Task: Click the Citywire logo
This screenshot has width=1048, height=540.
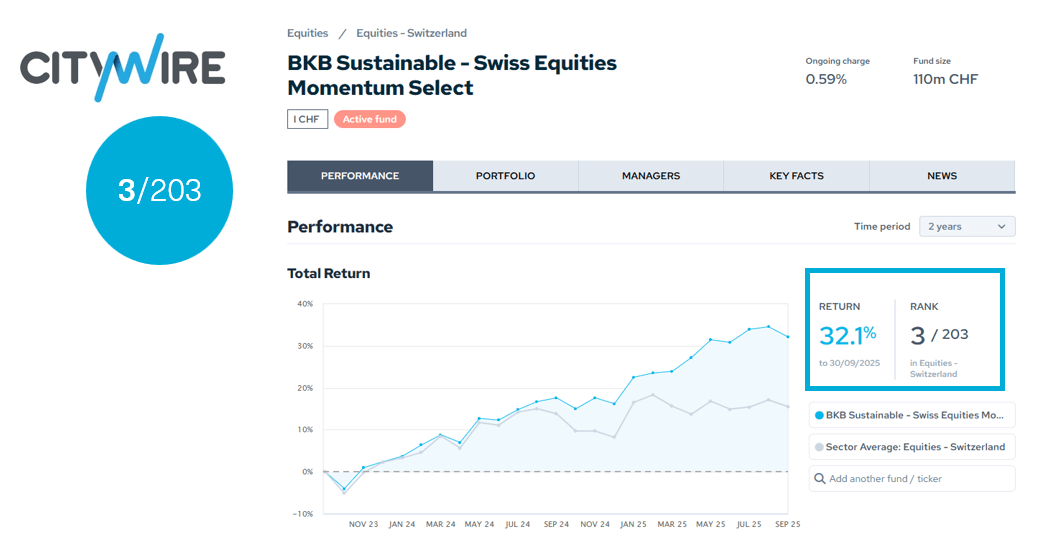Action: click(x=122, y=67)
